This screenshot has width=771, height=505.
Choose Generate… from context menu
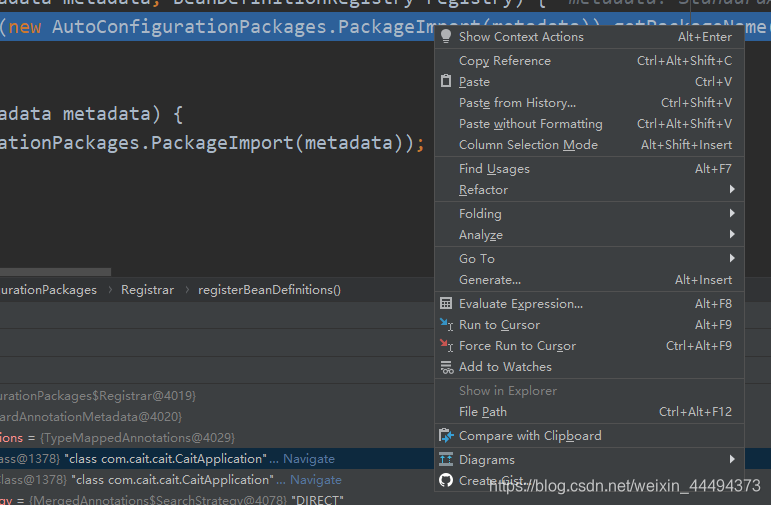589,280
